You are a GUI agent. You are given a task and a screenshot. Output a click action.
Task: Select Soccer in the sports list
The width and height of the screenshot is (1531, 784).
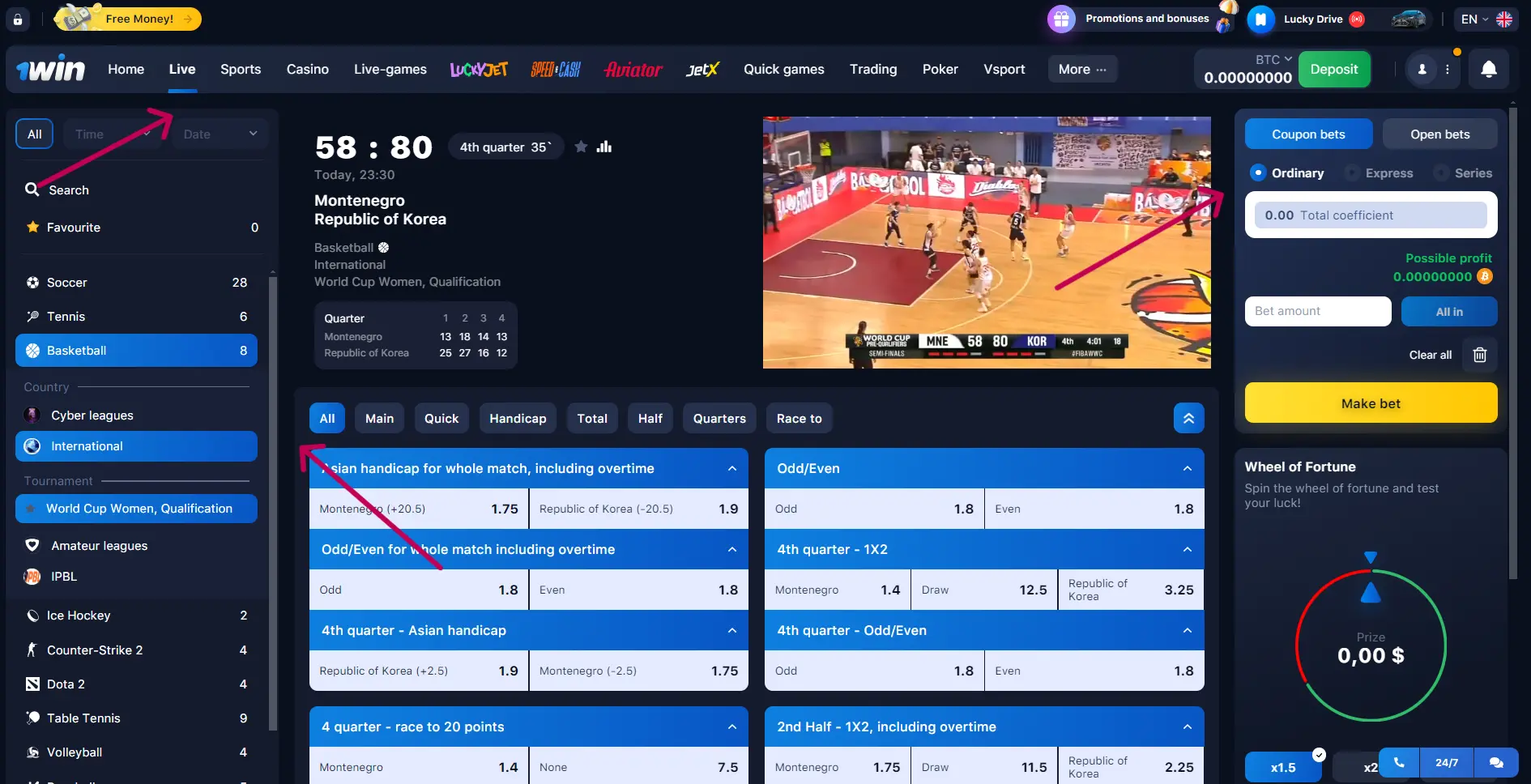point(136,283)
